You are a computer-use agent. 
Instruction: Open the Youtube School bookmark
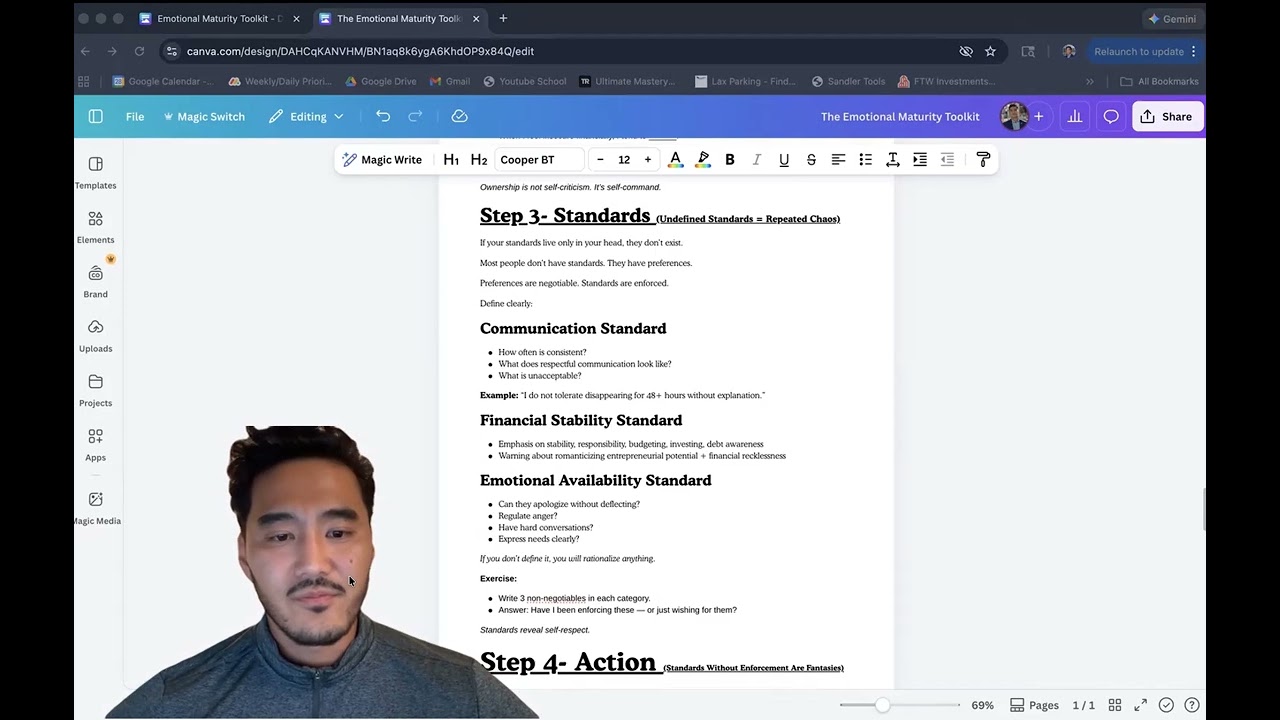point(525,81)
